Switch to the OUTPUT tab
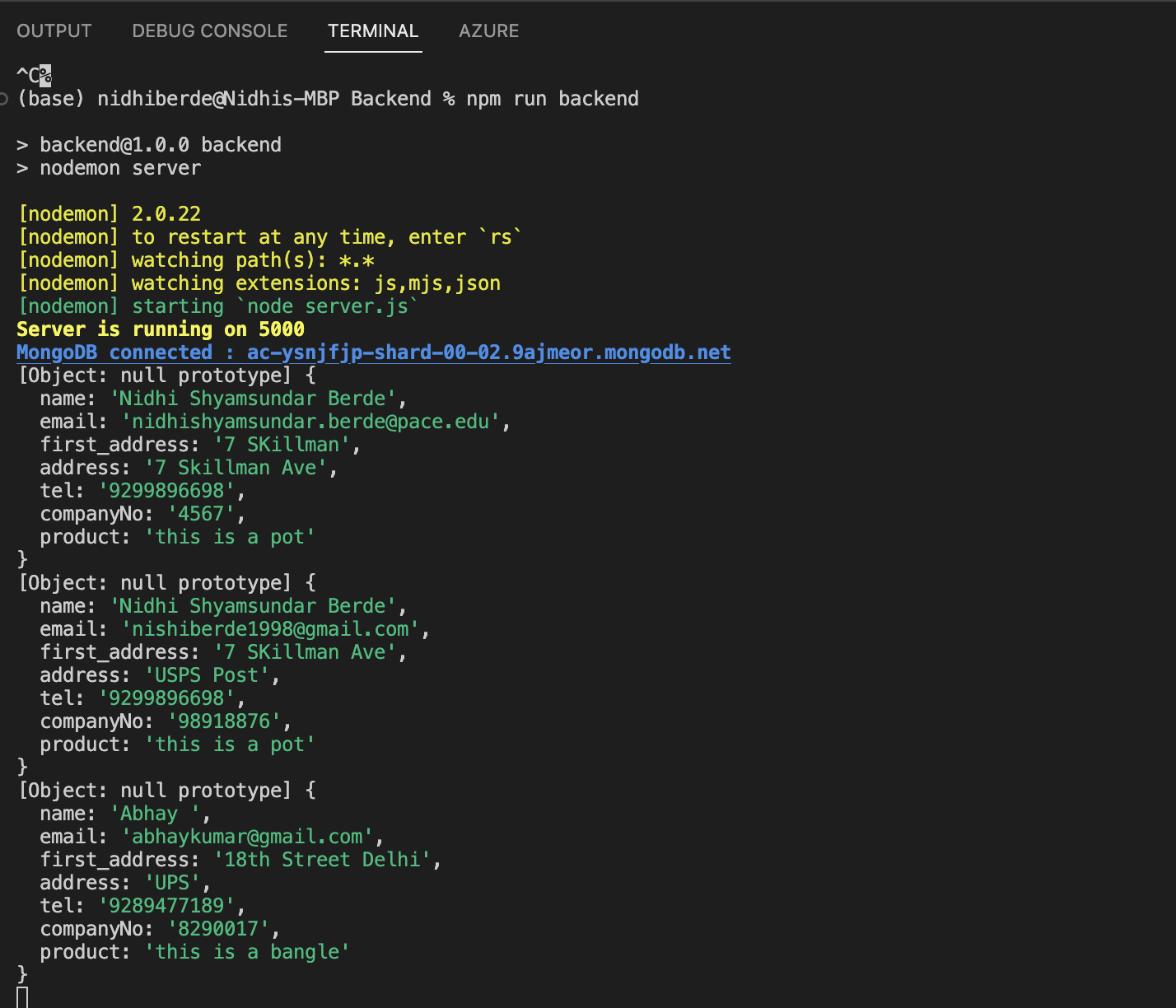 54,31
